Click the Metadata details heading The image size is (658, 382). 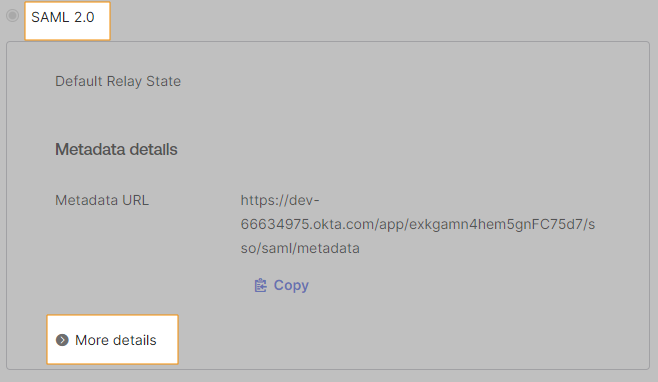116,149
